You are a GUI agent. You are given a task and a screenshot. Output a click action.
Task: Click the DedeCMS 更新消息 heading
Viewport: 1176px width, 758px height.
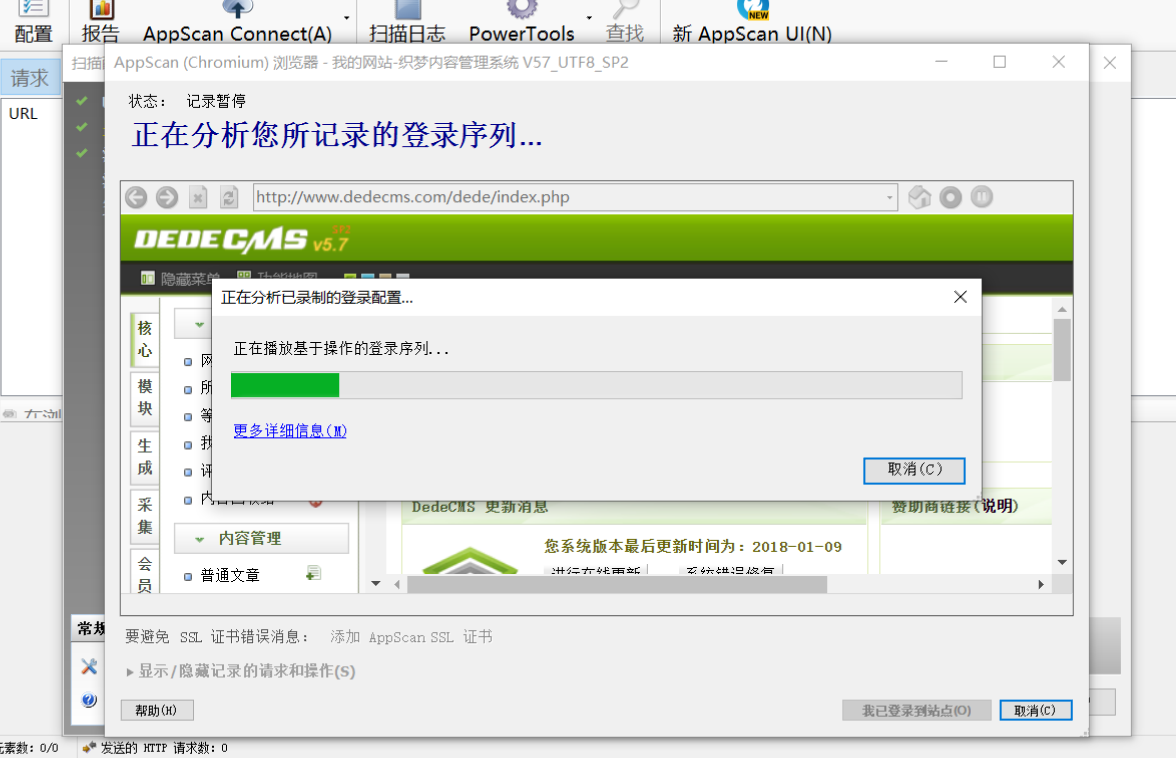click(x=480, y=507)
